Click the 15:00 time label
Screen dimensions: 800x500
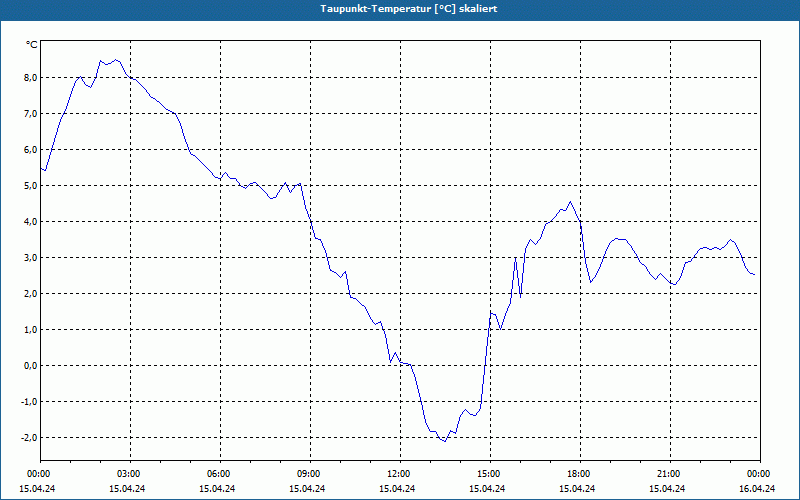490,474
